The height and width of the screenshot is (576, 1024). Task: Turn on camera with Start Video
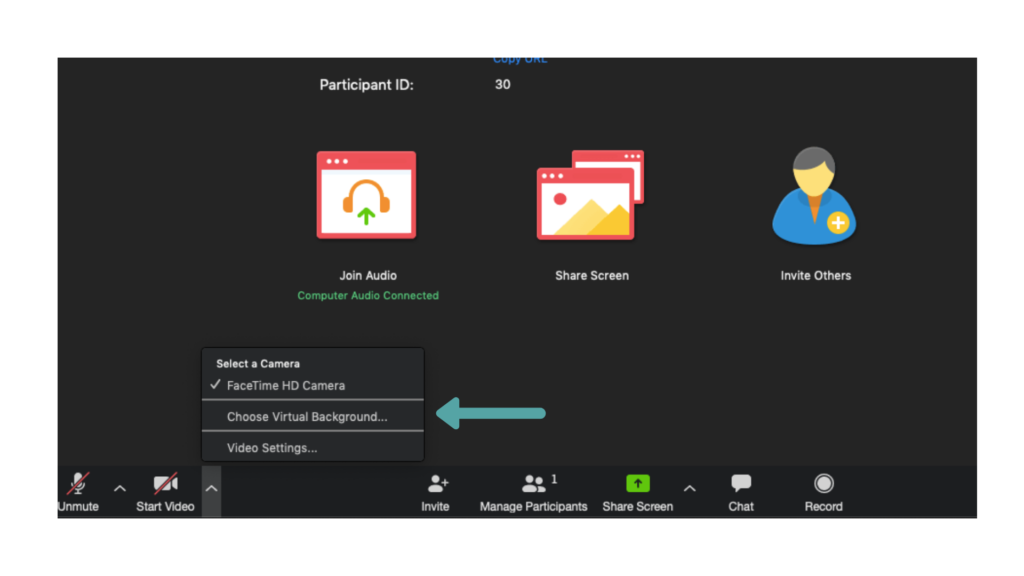165,493
